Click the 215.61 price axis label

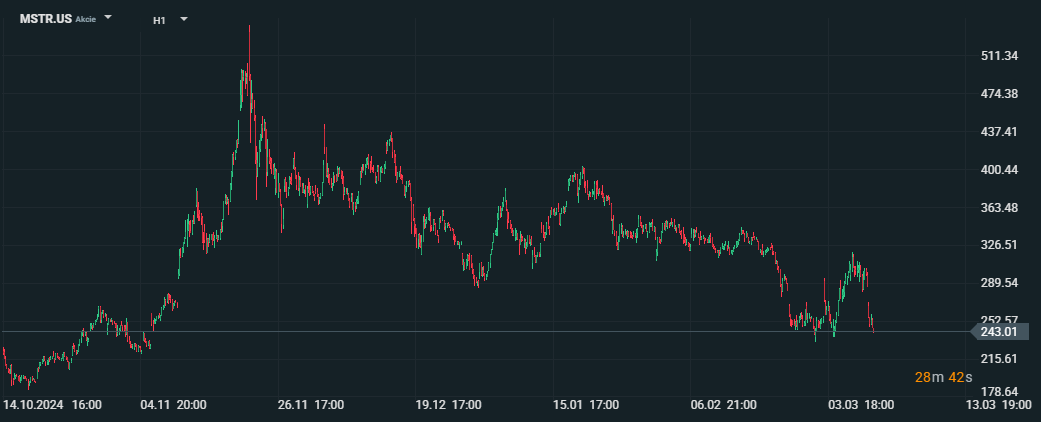point(999,359)
